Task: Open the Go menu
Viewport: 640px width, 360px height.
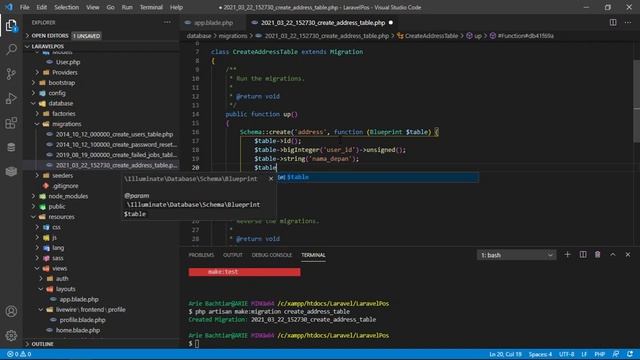Action: click(110, 7)
